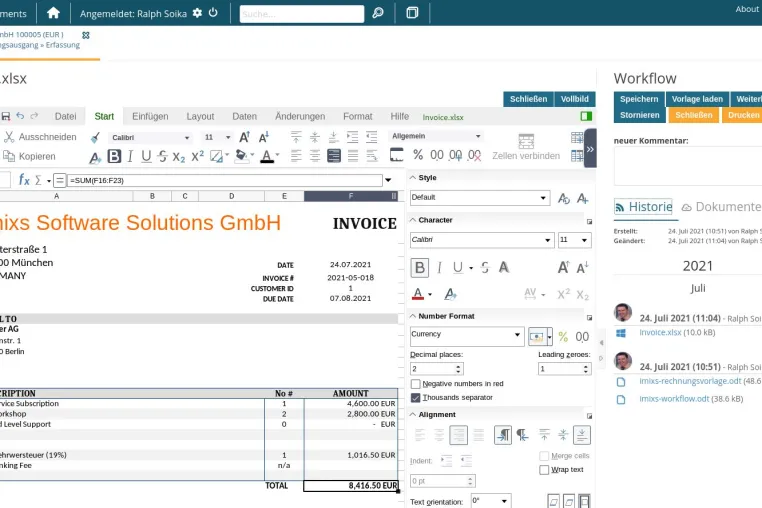Image resolution: width=762 pixels, height=508 pixels.
Task: Collapse the Character section
Action: [413, 220]
